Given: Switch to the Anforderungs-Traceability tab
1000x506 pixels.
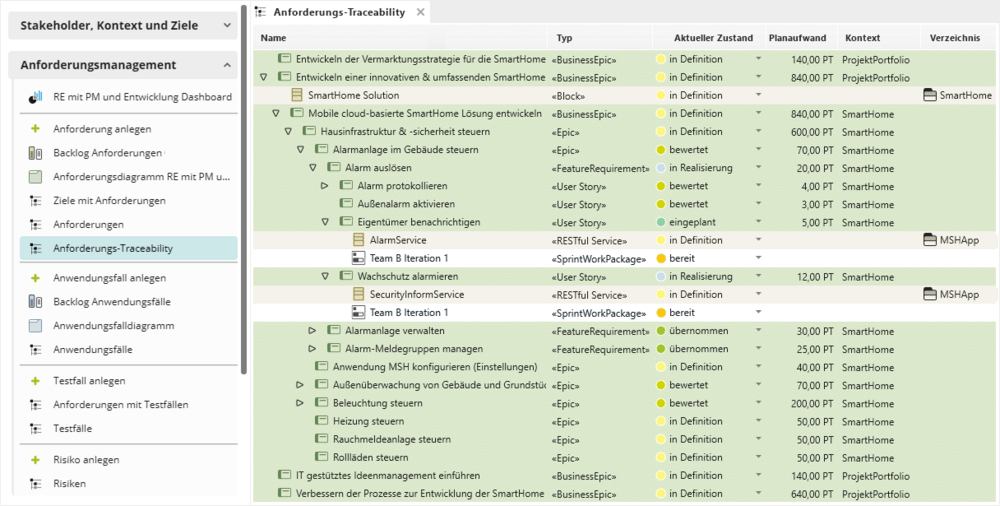Looking at the screenshot, I should 339,12.
